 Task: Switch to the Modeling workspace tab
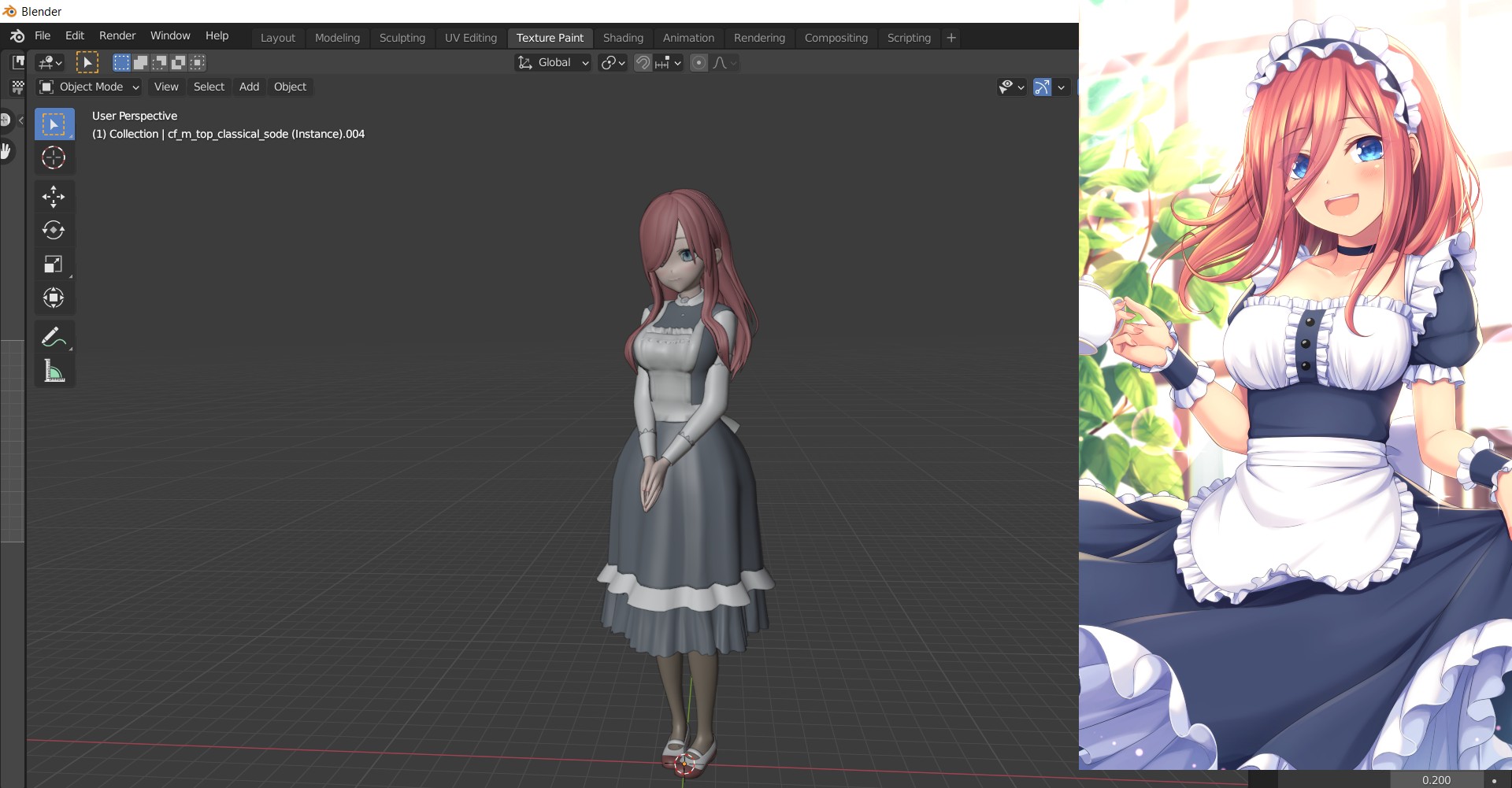tap(337, 38)
